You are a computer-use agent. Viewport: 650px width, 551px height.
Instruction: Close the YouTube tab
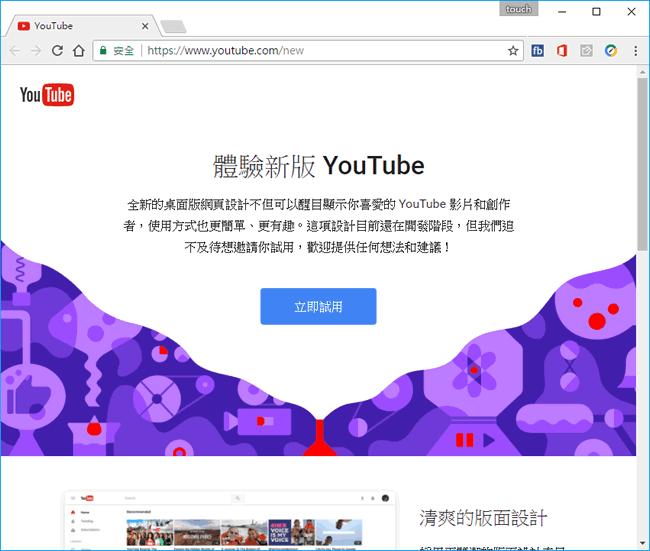point(145,25)
